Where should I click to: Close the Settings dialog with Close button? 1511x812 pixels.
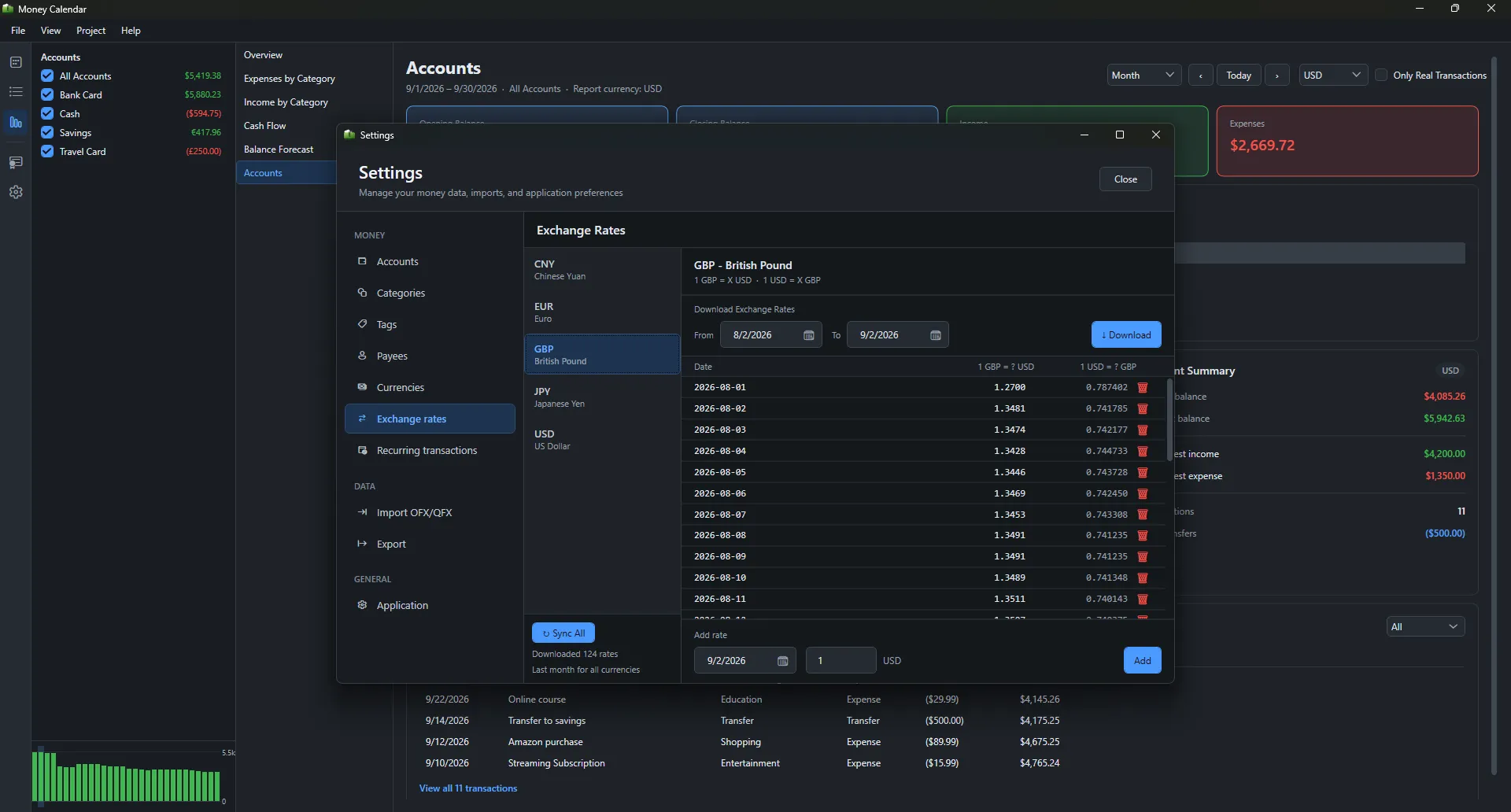(1125, 179)
